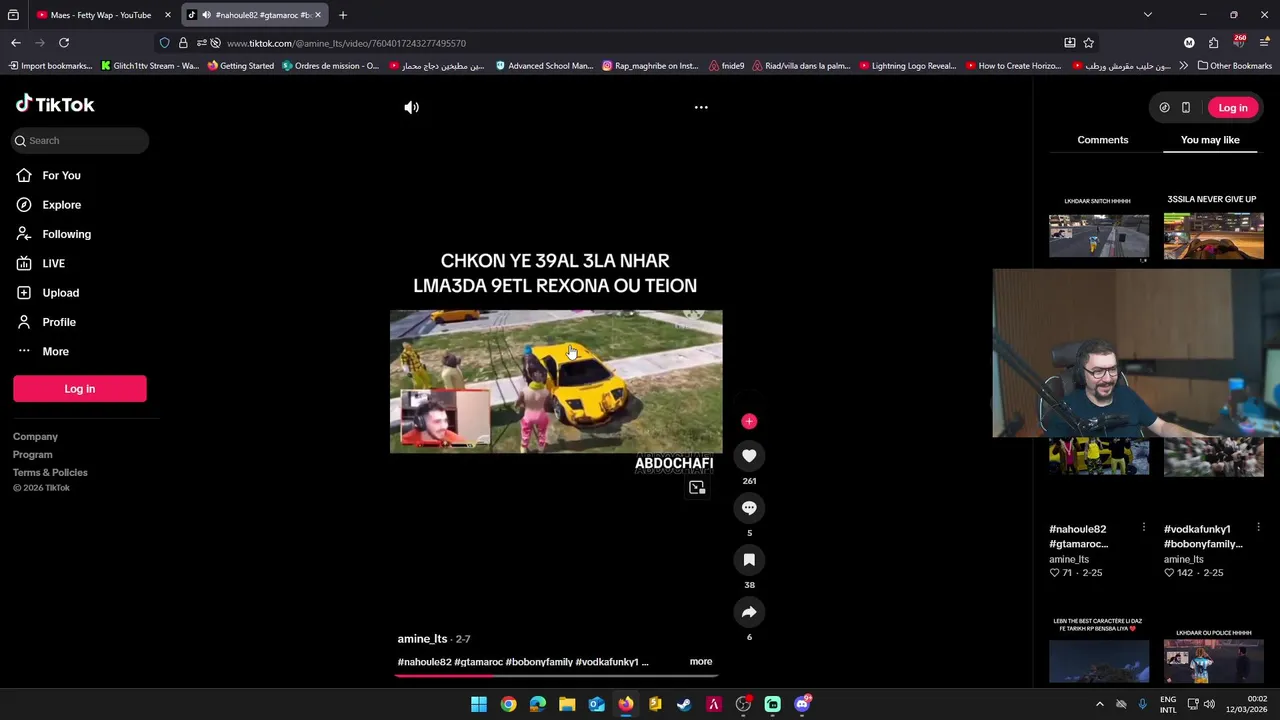Show hidden system tray icons

(1100, 704)
